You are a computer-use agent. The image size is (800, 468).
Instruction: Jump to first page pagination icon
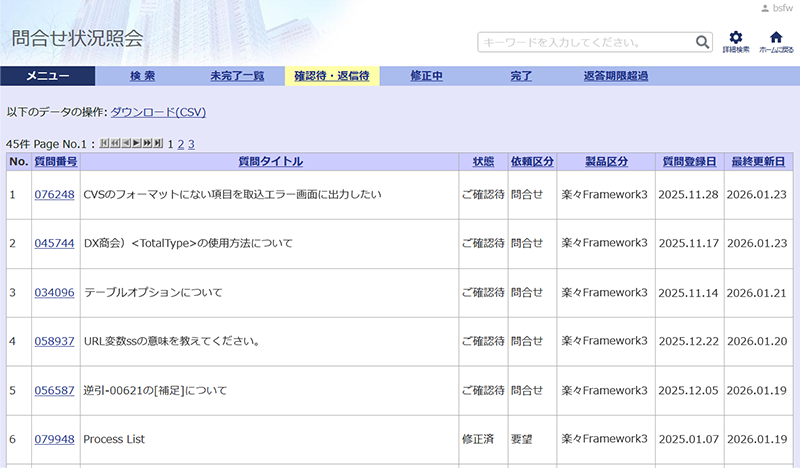click(x=105, y=144)
